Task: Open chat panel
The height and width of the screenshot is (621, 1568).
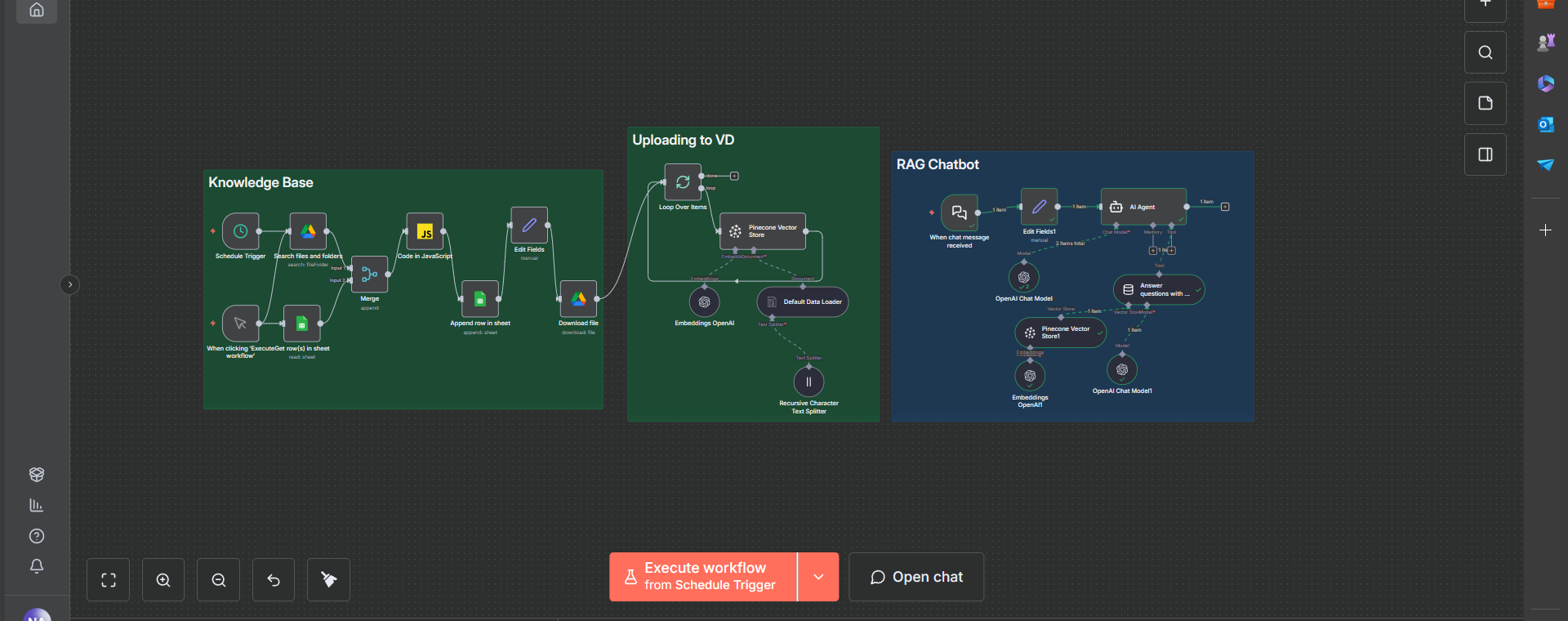Action: click(x=916, y=577)
